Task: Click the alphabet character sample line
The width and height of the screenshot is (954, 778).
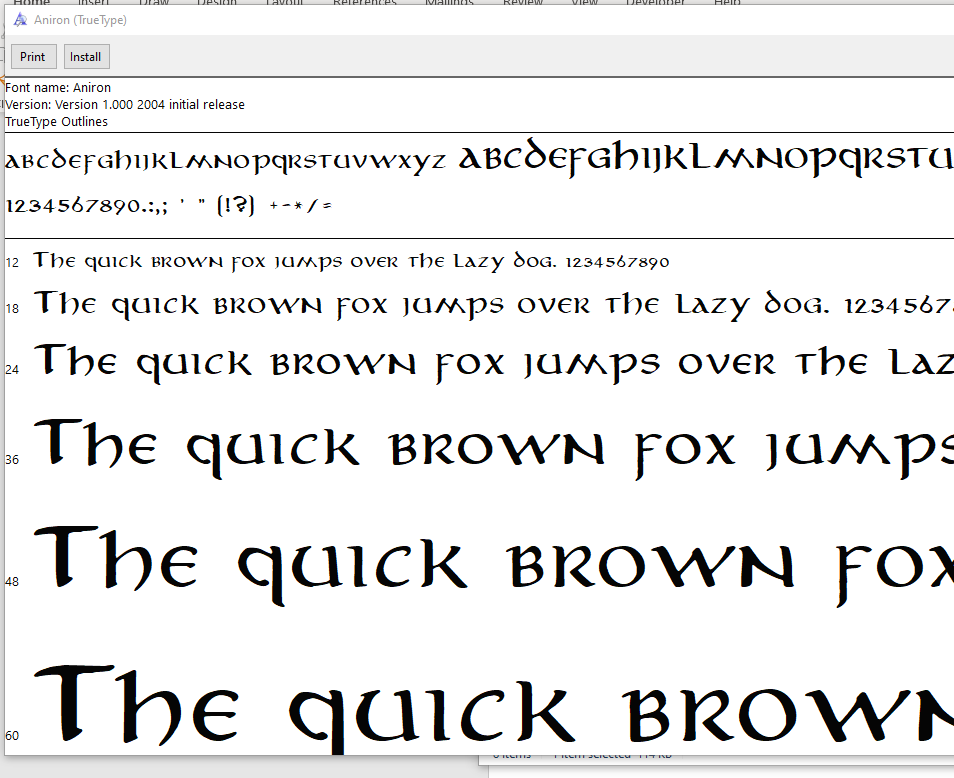Action: pos(479,159)
